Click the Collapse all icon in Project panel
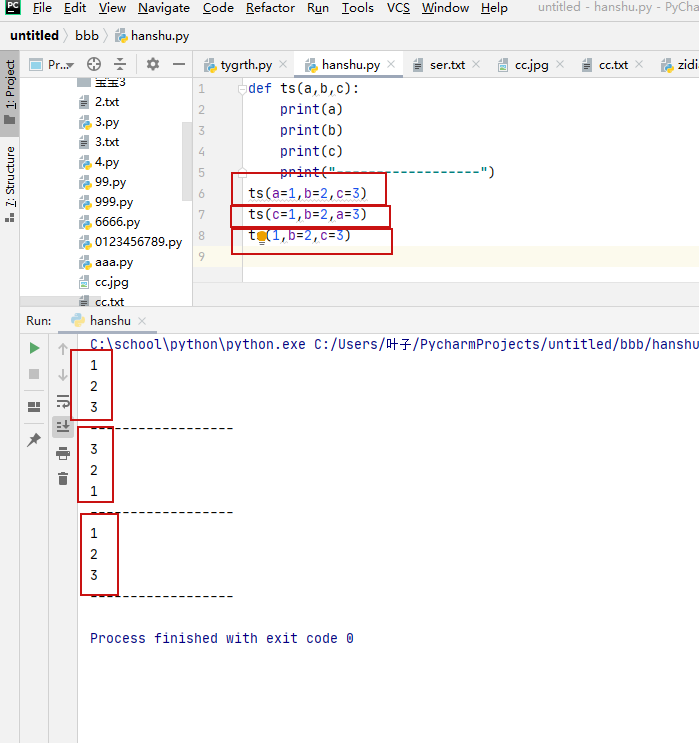 coord(120,64)
